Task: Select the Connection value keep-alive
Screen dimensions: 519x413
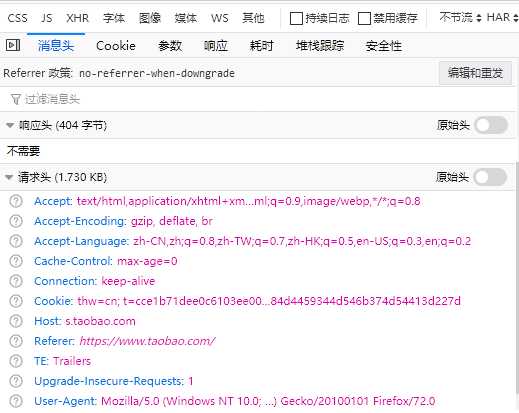Action: (x=128, y=281)
